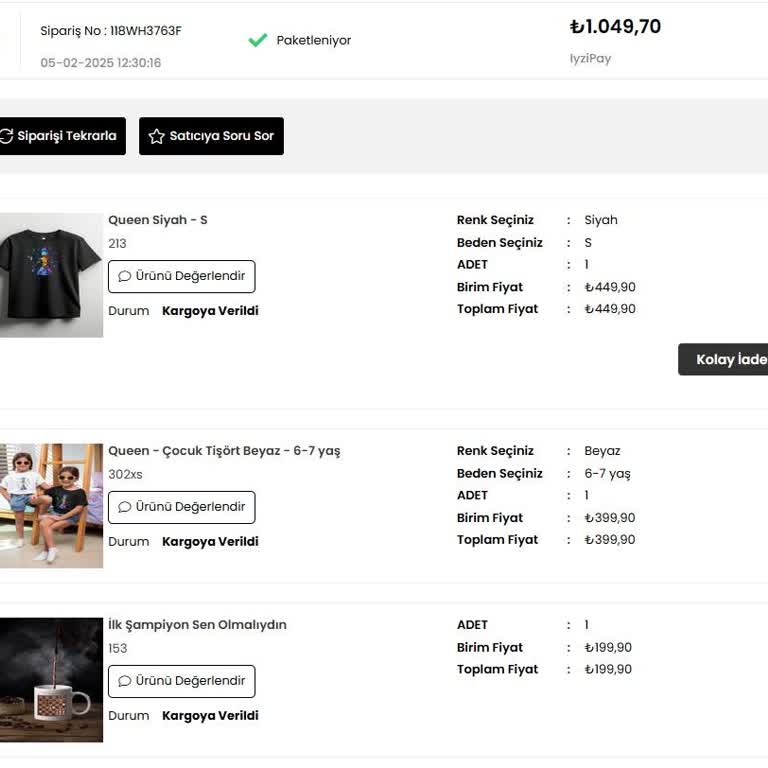Click the ₺1.049,70 order total

(x=615, y=27)
